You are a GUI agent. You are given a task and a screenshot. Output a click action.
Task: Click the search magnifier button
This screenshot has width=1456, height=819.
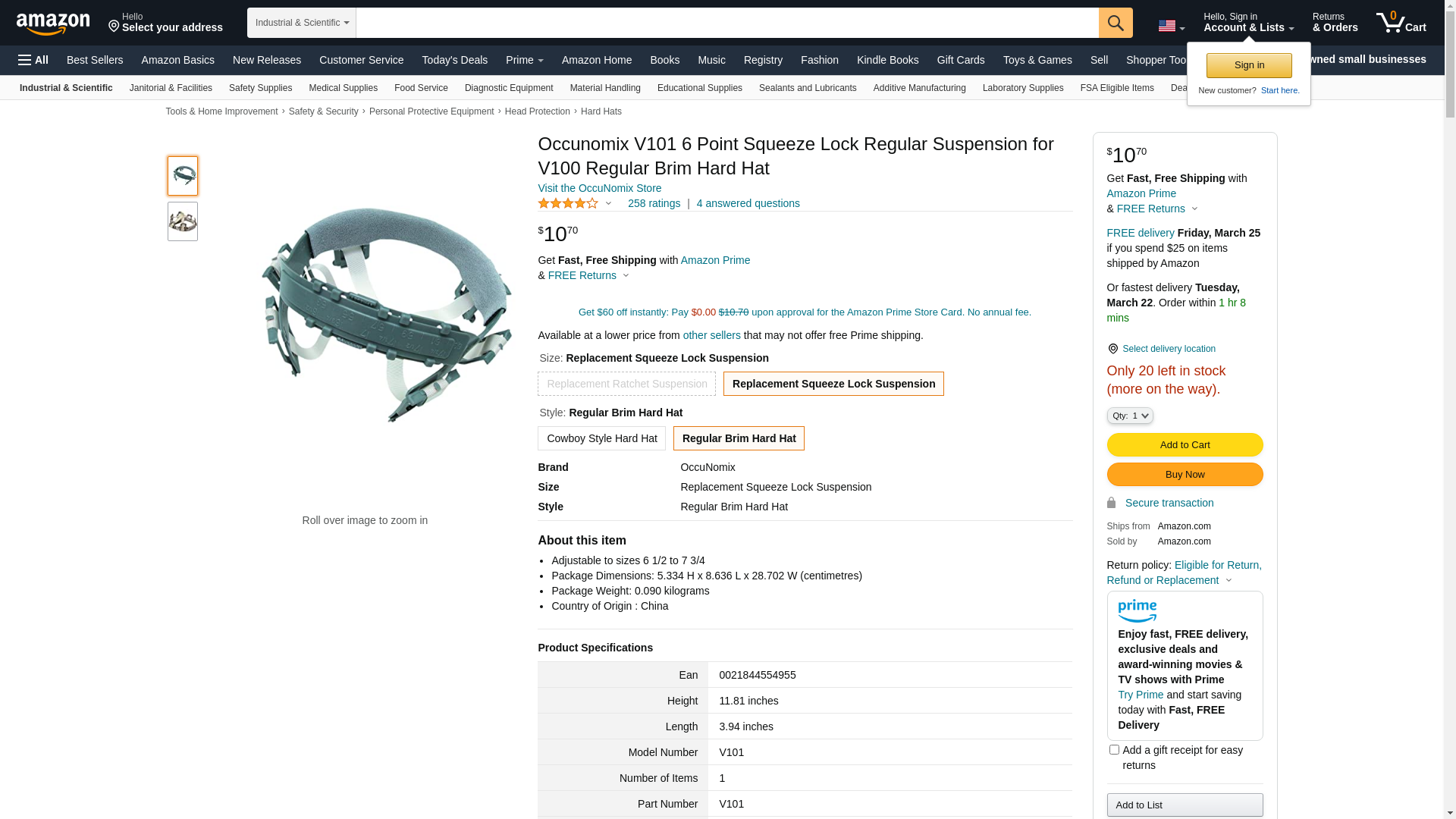tap(1116, 23)
